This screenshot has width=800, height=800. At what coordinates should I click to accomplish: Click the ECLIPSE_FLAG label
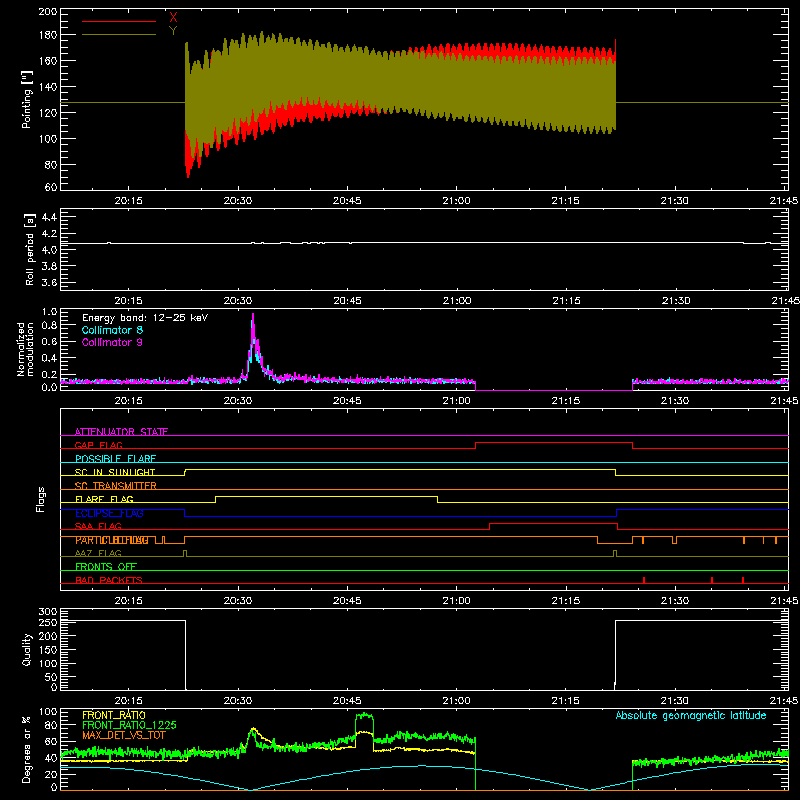click(x=109, y=513)
